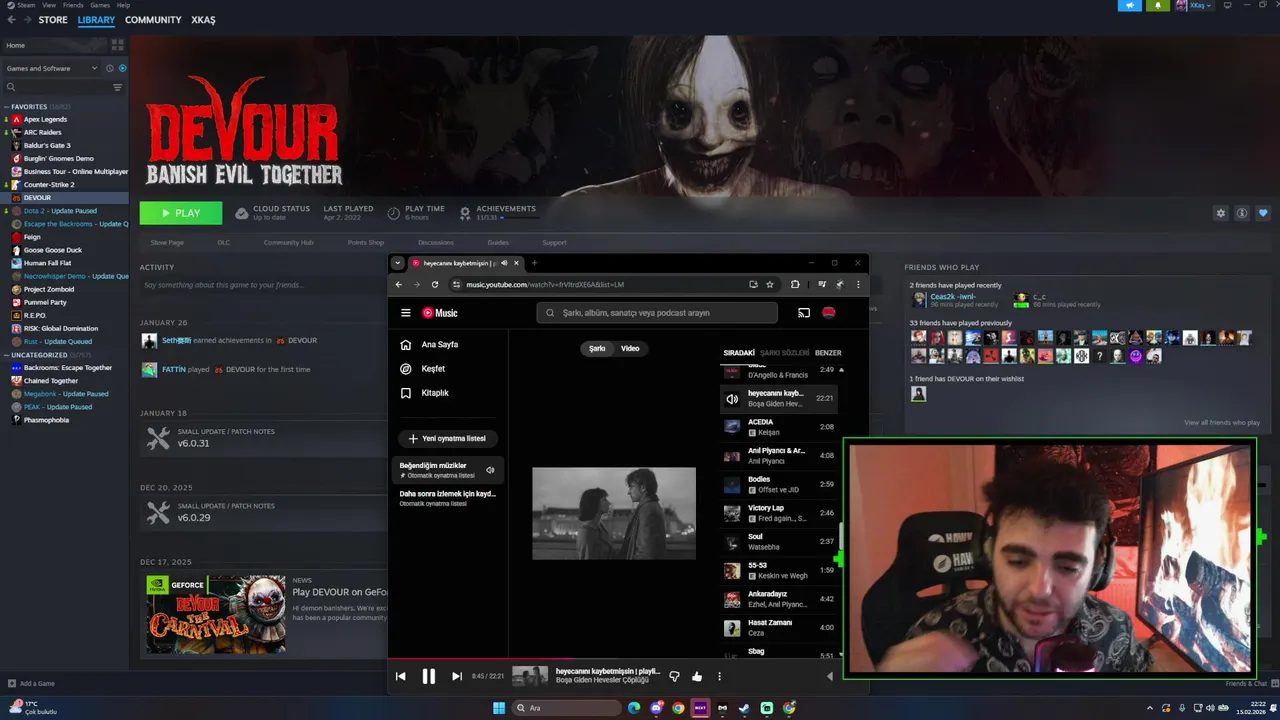1280x720 pixels.
Task: View all friends who play link
Action: click(x=1222, y=422)
